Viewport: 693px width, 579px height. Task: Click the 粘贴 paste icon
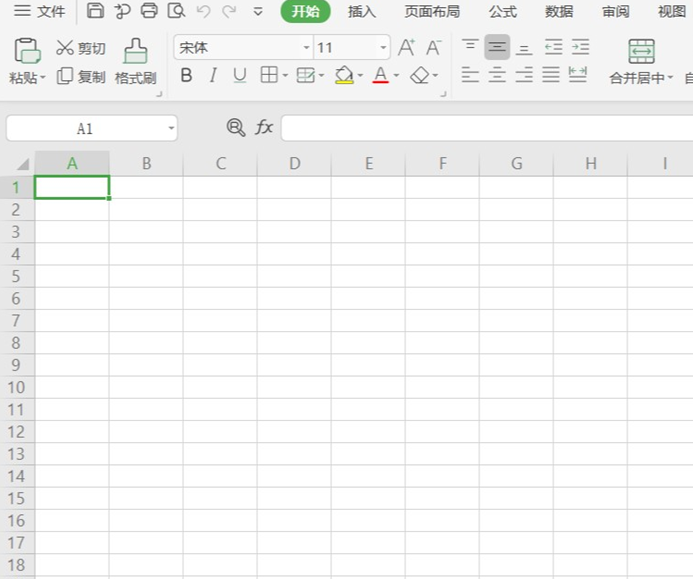27,51
